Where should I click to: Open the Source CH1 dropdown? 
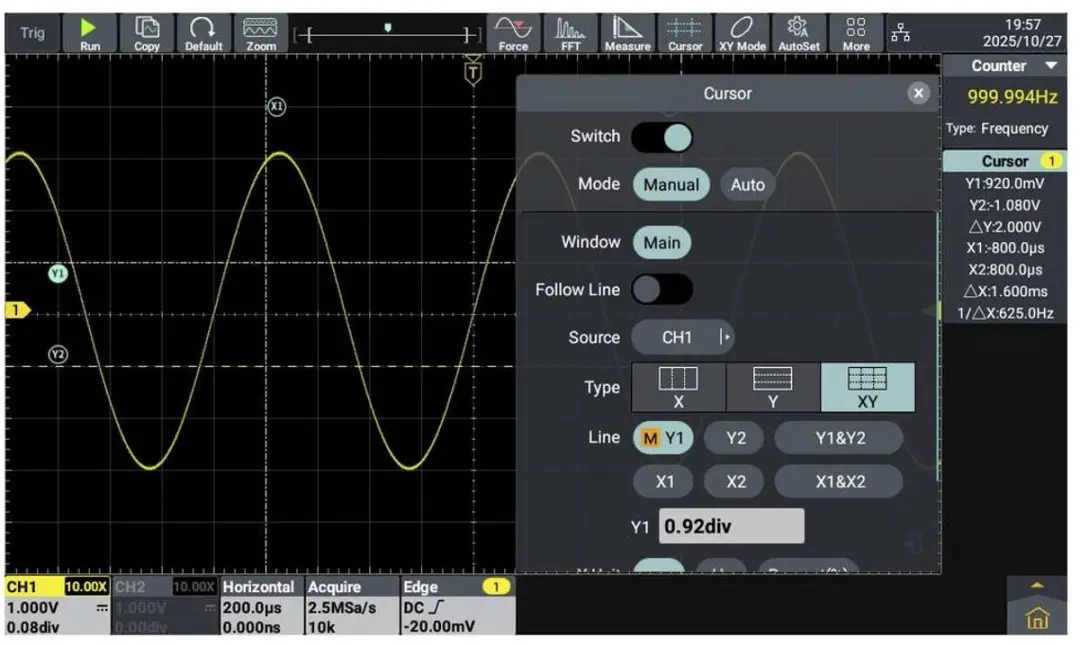(683, 337)
